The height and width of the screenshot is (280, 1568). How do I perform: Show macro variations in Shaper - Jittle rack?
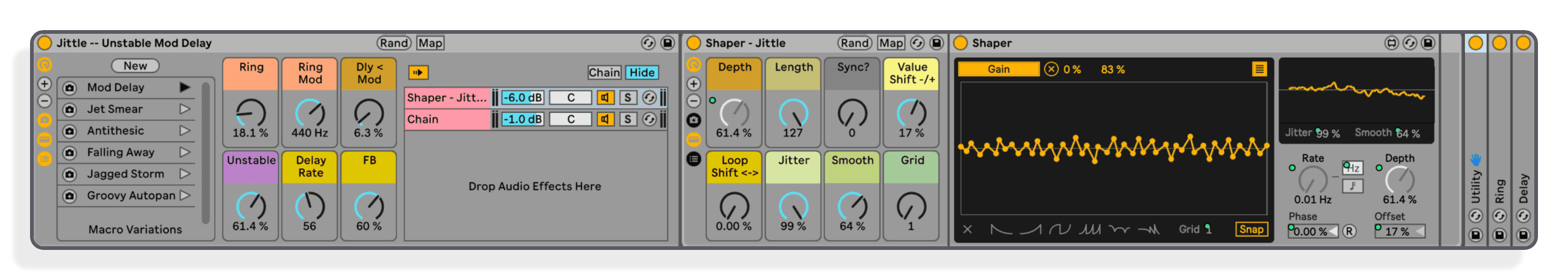(x=693, y=120)
